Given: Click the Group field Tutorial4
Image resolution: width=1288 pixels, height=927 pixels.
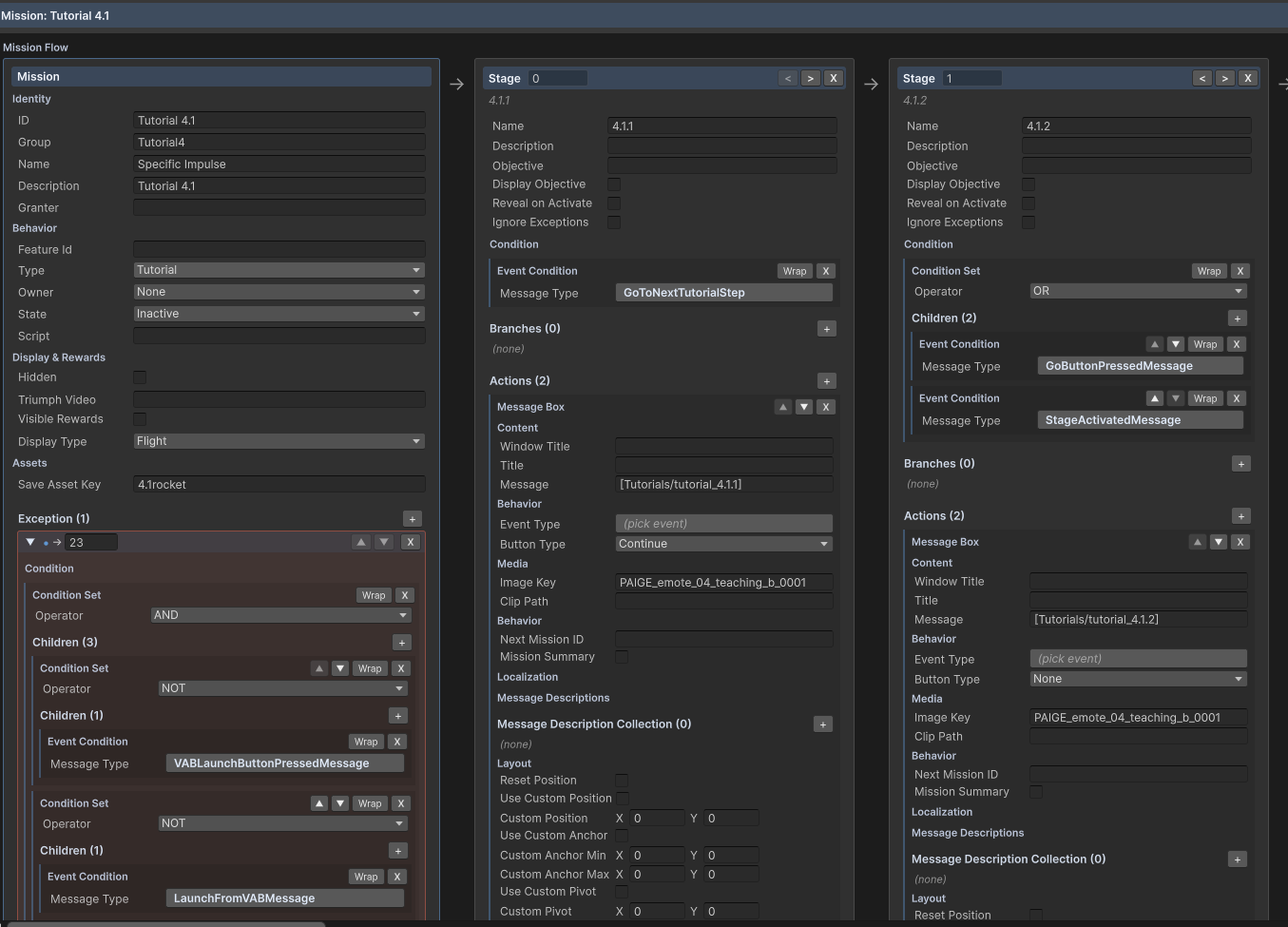Looking at the screenshot, I should tap(279, 143).
